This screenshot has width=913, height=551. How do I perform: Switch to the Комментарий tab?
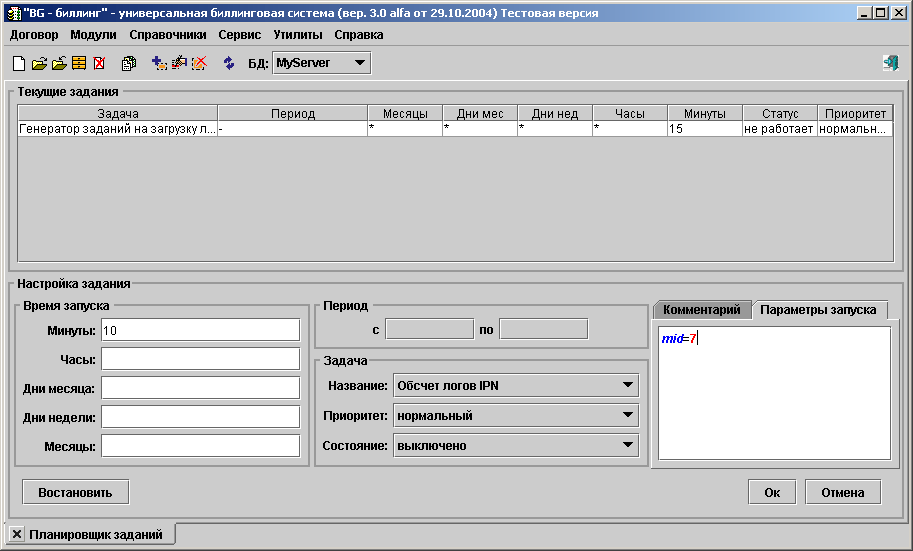pos(700,309)
